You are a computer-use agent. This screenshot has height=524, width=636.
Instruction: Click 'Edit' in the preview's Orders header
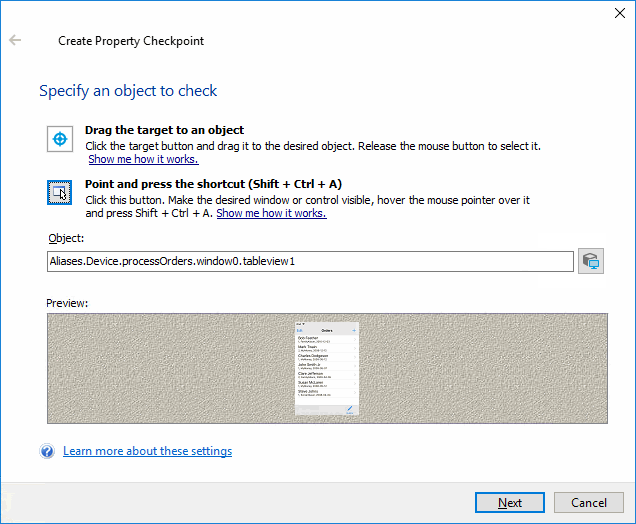pyautogui.click(x=299, y=328)
